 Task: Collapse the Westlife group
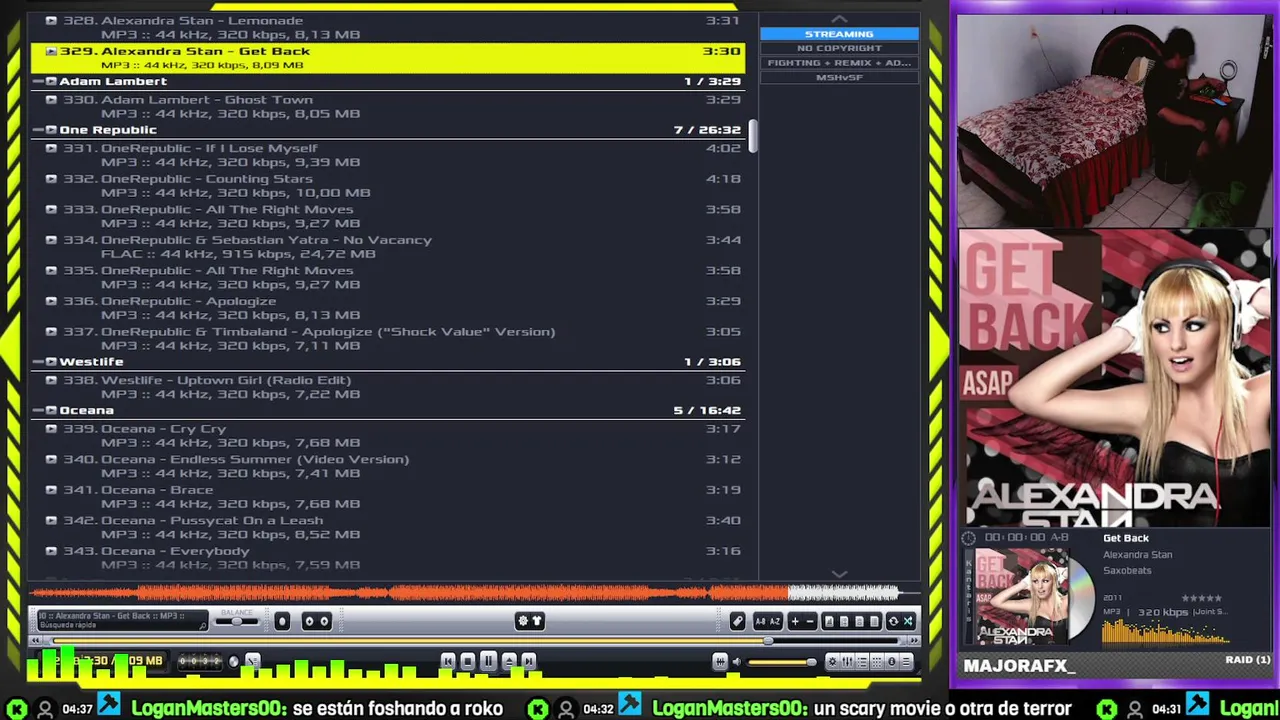(37, 362)
